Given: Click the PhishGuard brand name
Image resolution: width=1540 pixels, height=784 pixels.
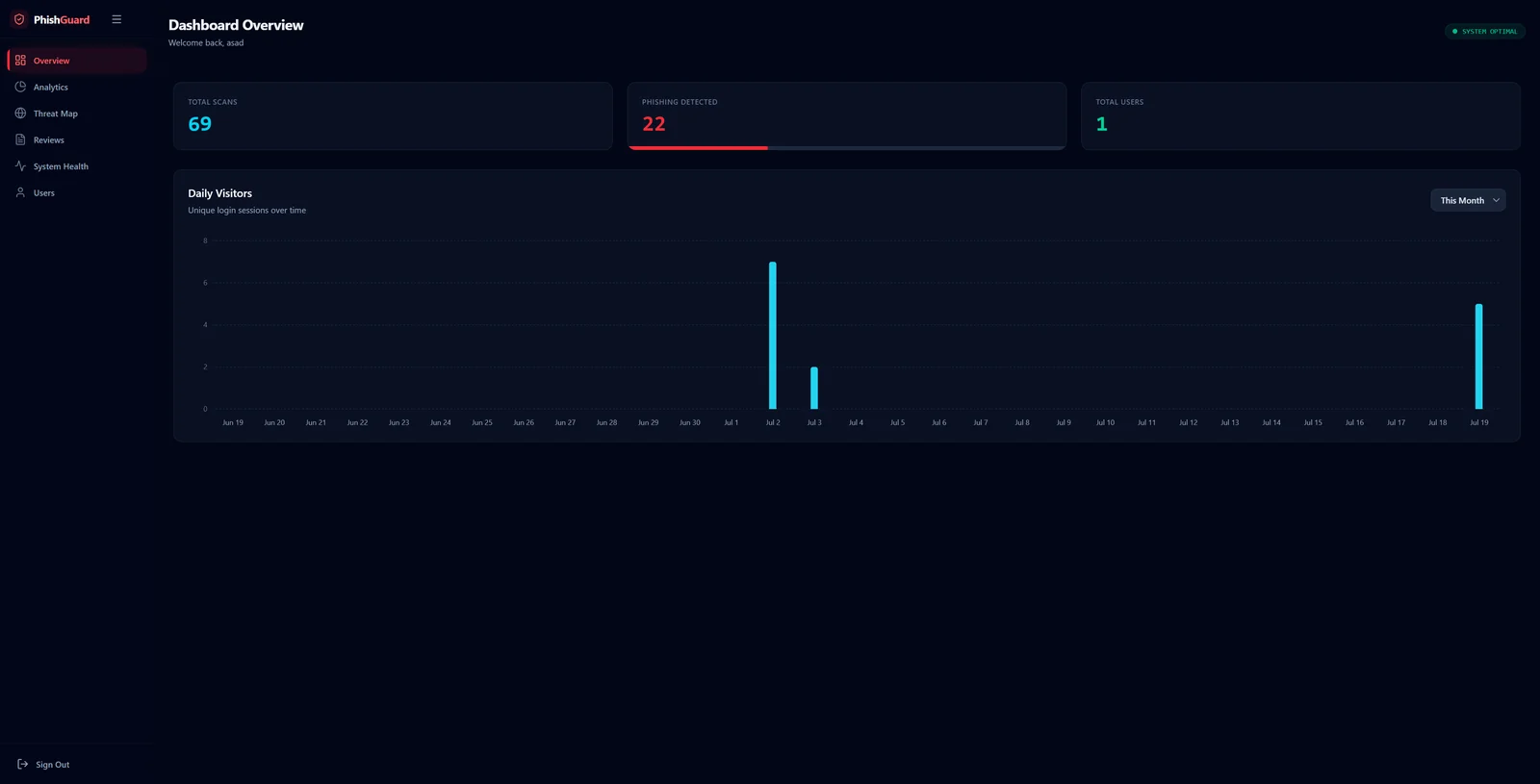Looking at the screenshot, I should point(62,19).
